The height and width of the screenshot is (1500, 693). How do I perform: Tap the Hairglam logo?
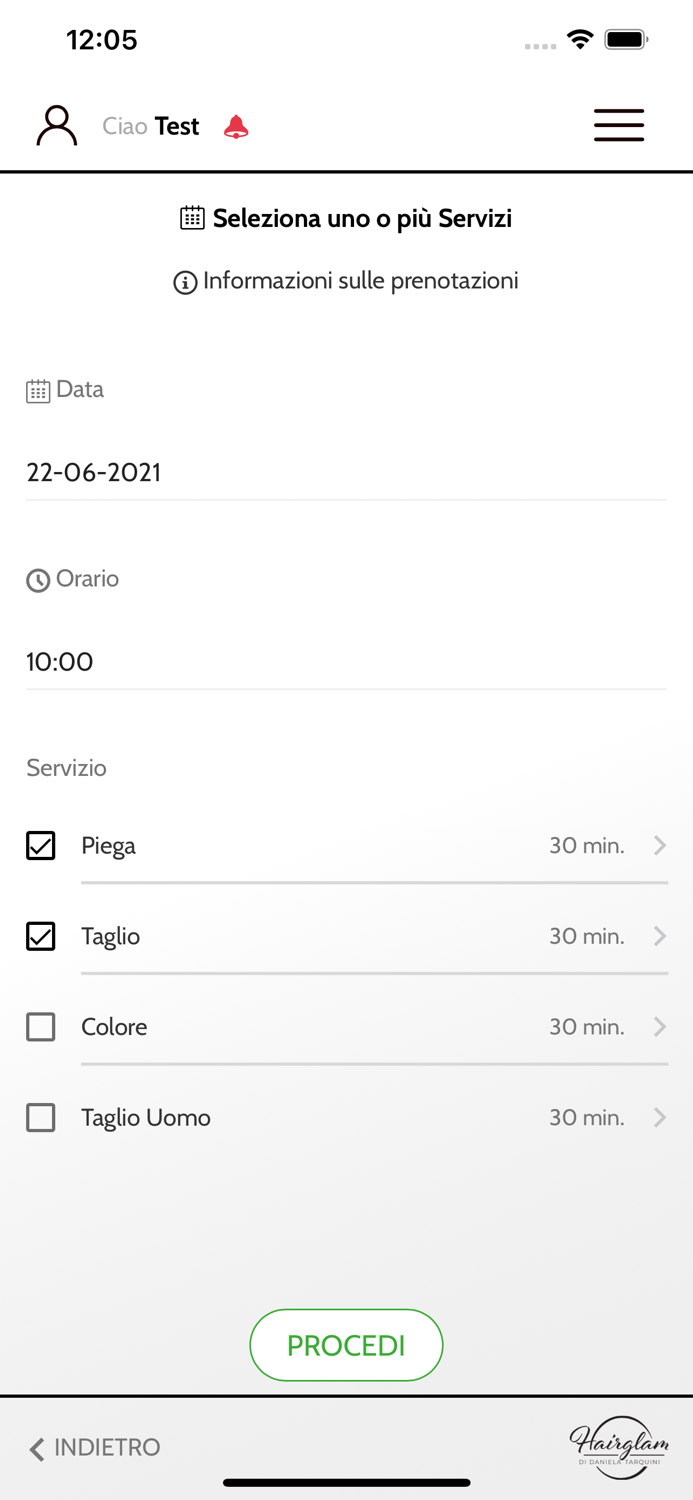tap(619, 1447)
